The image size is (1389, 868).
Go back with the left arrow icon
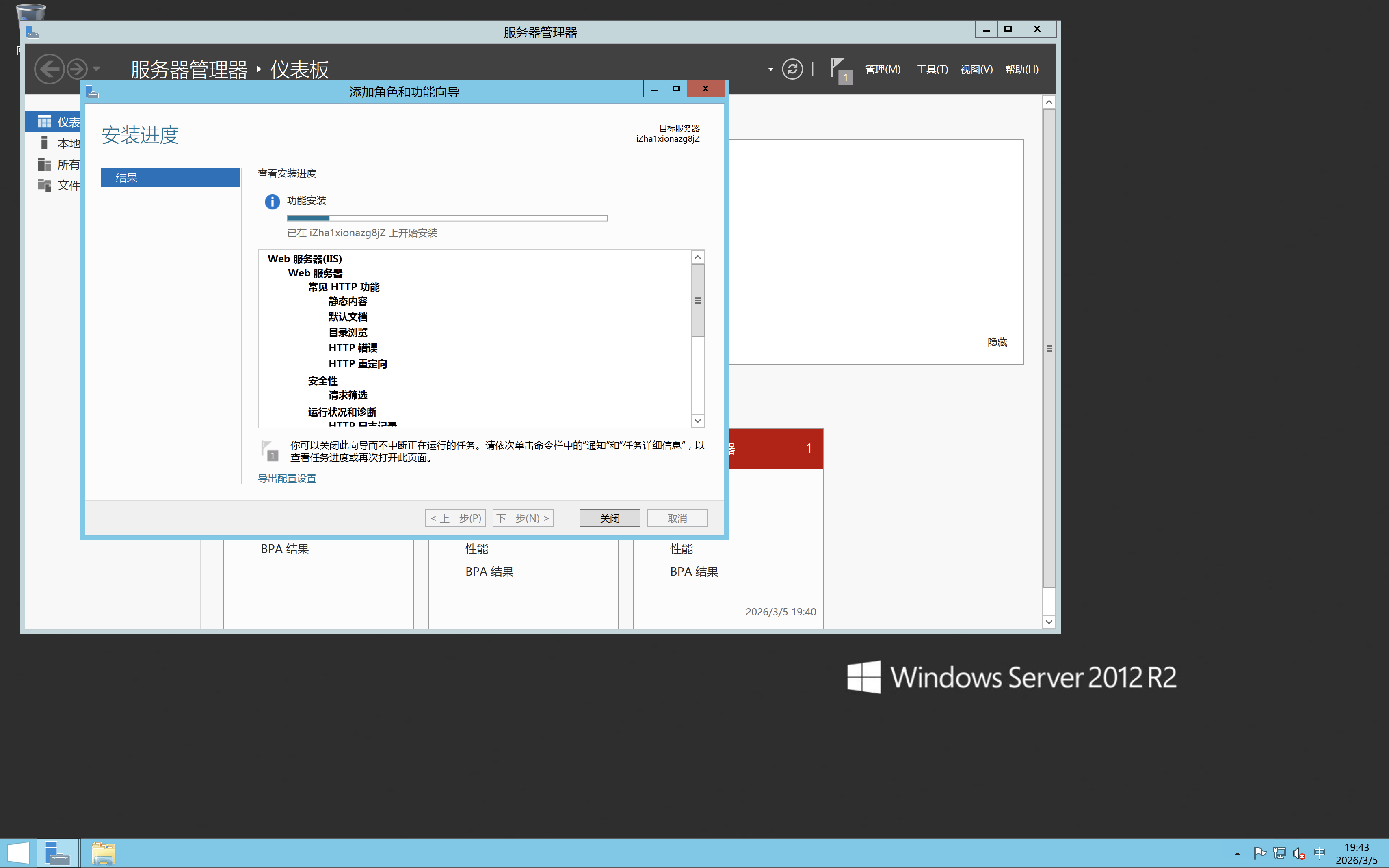tap(50, 69)
